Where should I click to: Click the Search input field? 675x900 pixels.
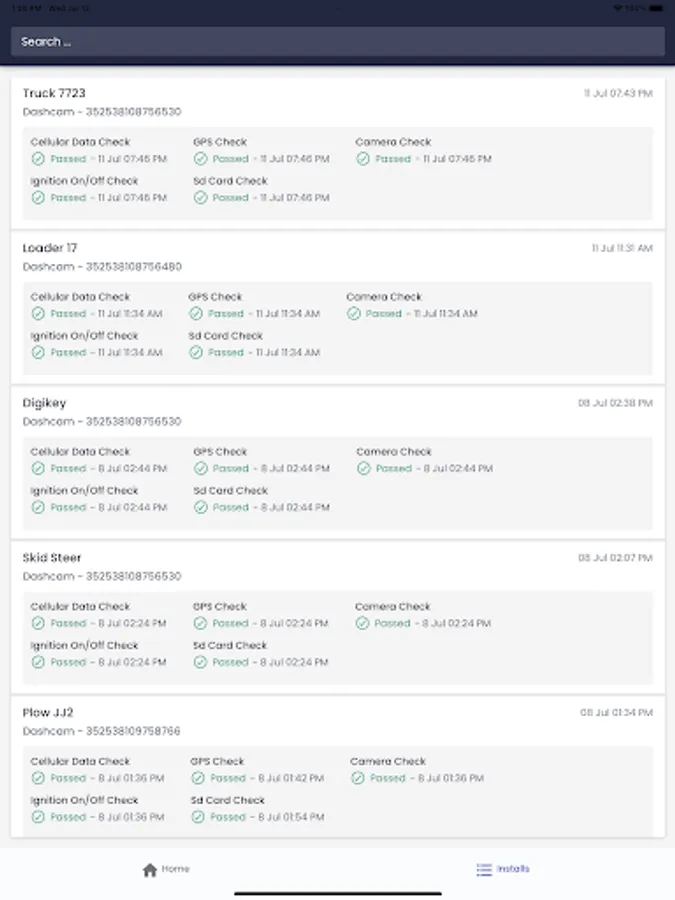(337, 42)
